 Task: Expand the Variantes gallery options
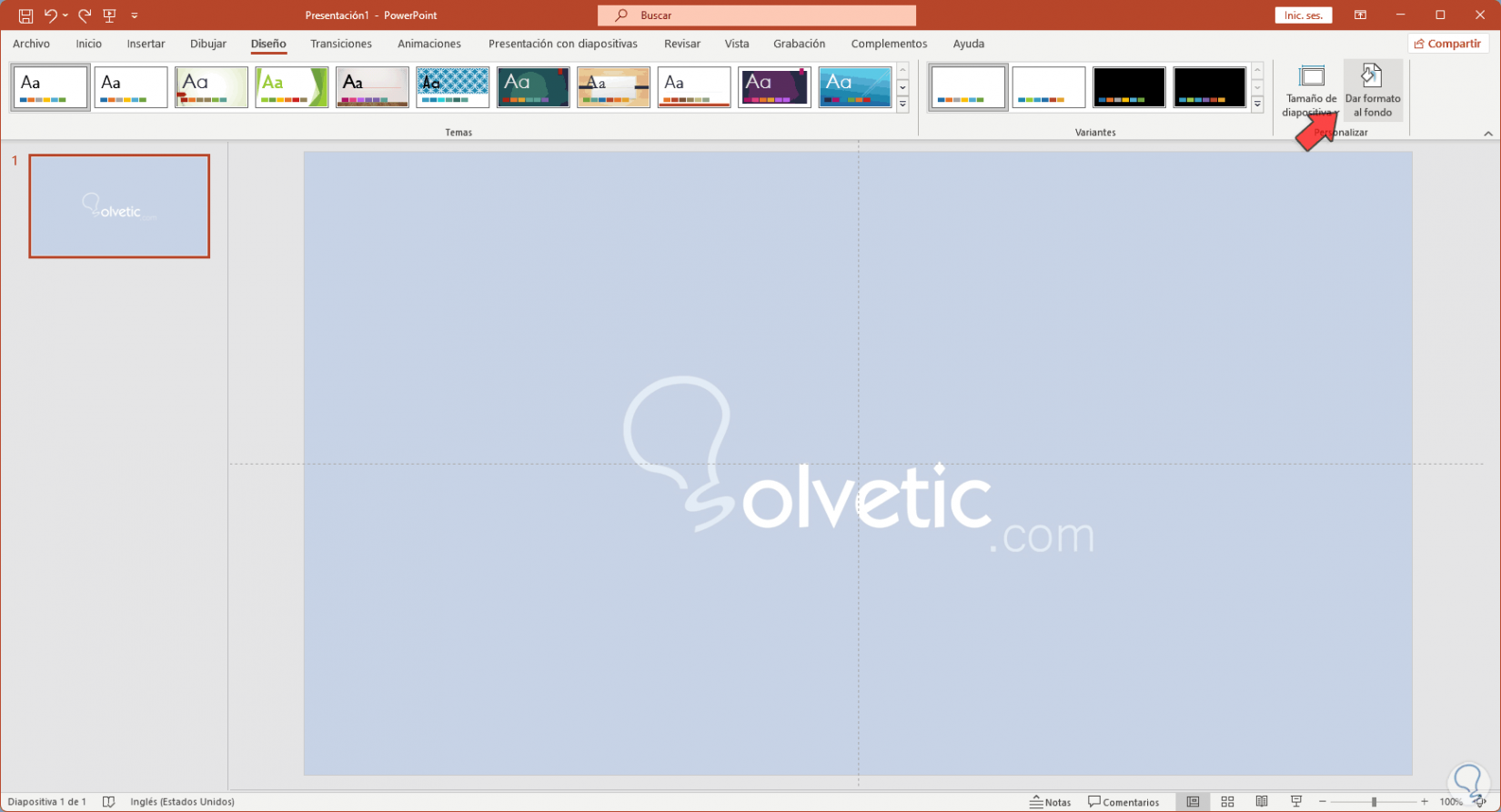tap(1257, 105)
